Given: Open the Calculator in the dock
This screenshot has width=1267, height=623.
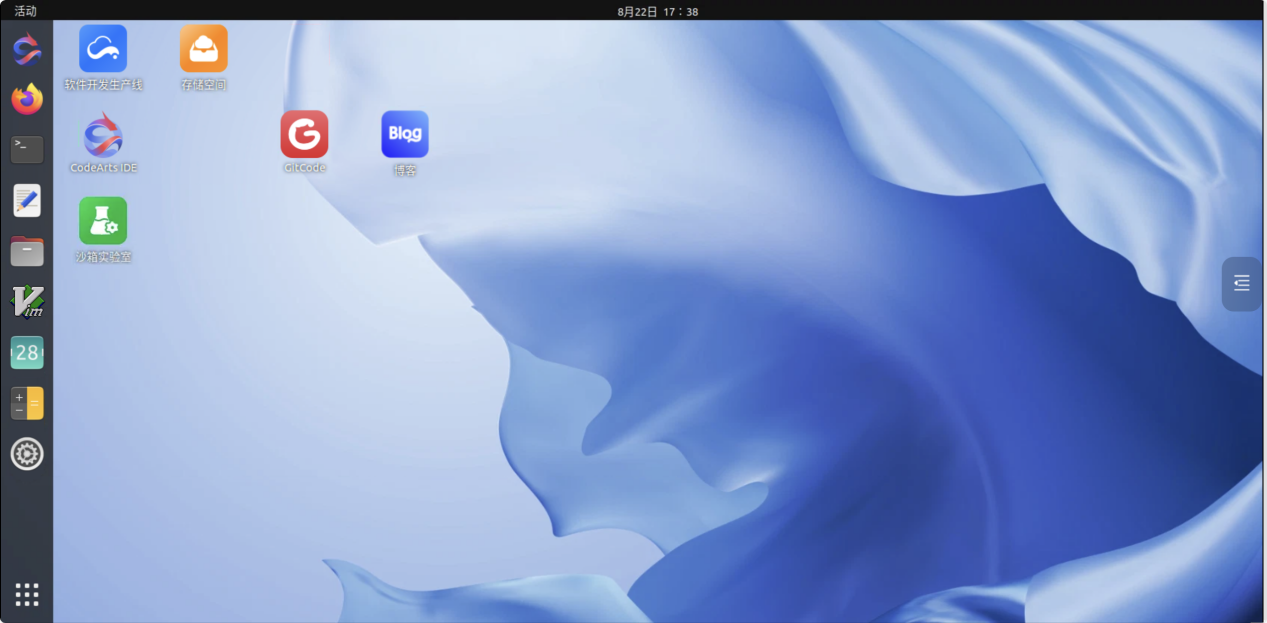Looking at the screenshot, I should [27, 403].
